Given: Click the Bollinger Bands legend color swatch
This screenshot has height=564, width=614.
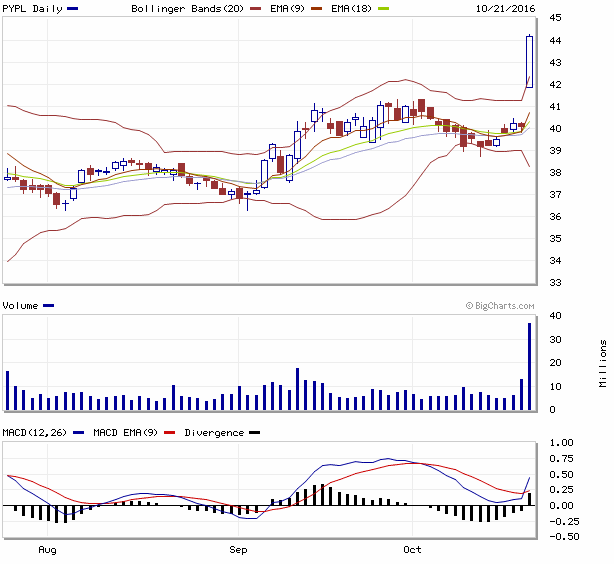Looking at the screenshot, I should pos(255,9).
